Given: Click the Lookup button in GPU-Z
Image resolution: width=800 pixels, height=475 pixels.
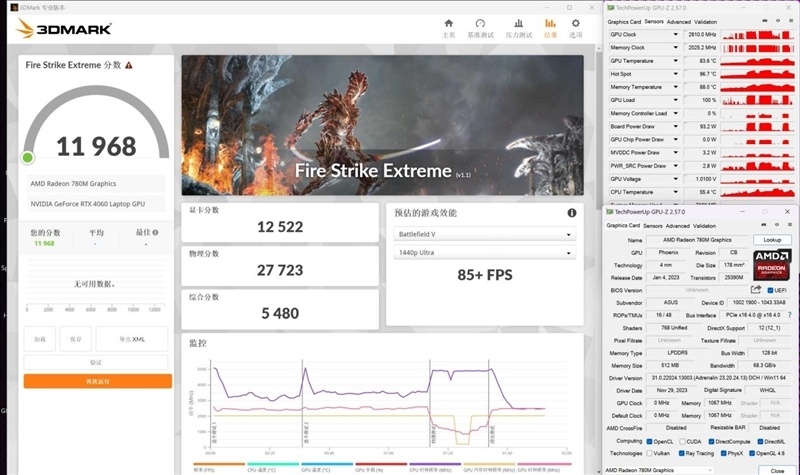Looking at the screenshot, I should [772, 240].
